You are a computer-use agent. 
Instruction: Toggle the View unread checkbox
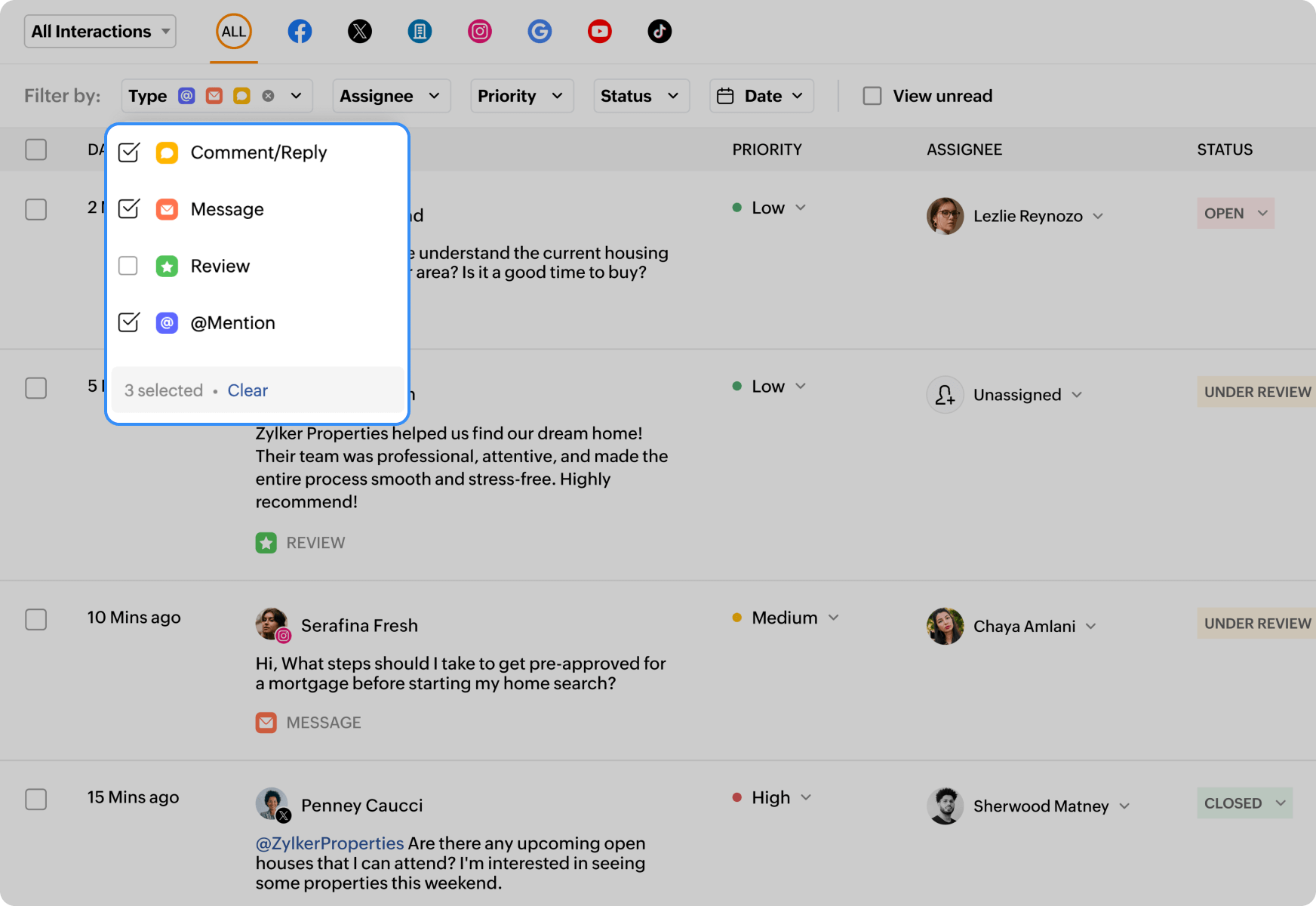point(872,95)
